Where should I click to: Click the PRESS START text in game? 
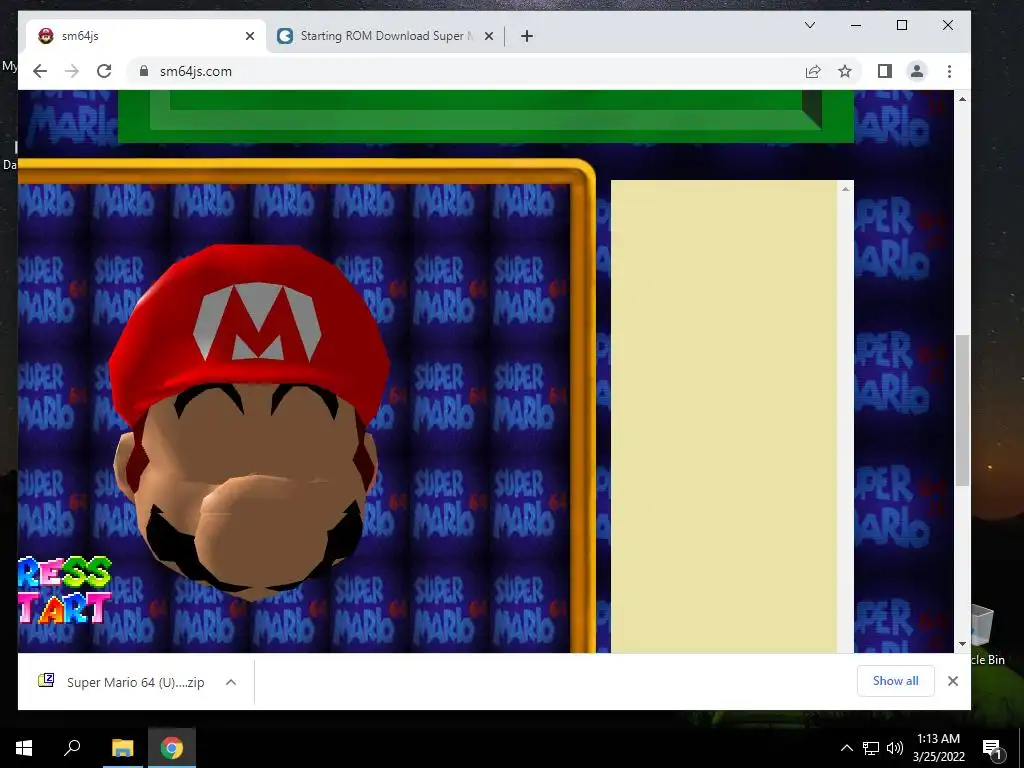pos(64,590)
